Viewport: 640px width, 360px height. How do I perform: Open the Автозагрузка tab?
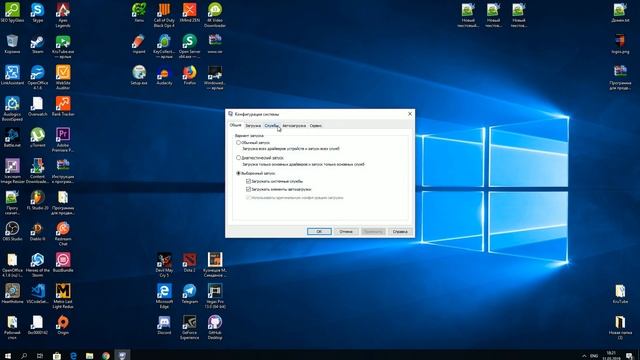[294, 126]
